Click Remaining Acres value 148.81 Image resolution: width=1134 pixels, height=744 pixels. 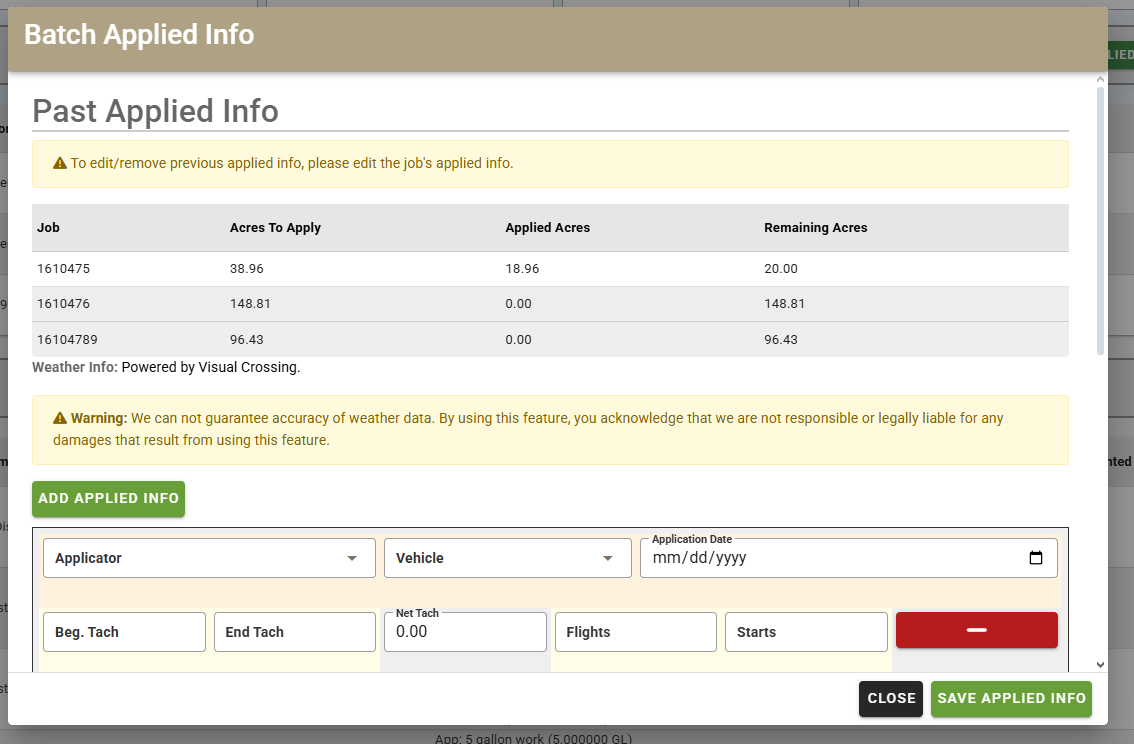point(785,304)
